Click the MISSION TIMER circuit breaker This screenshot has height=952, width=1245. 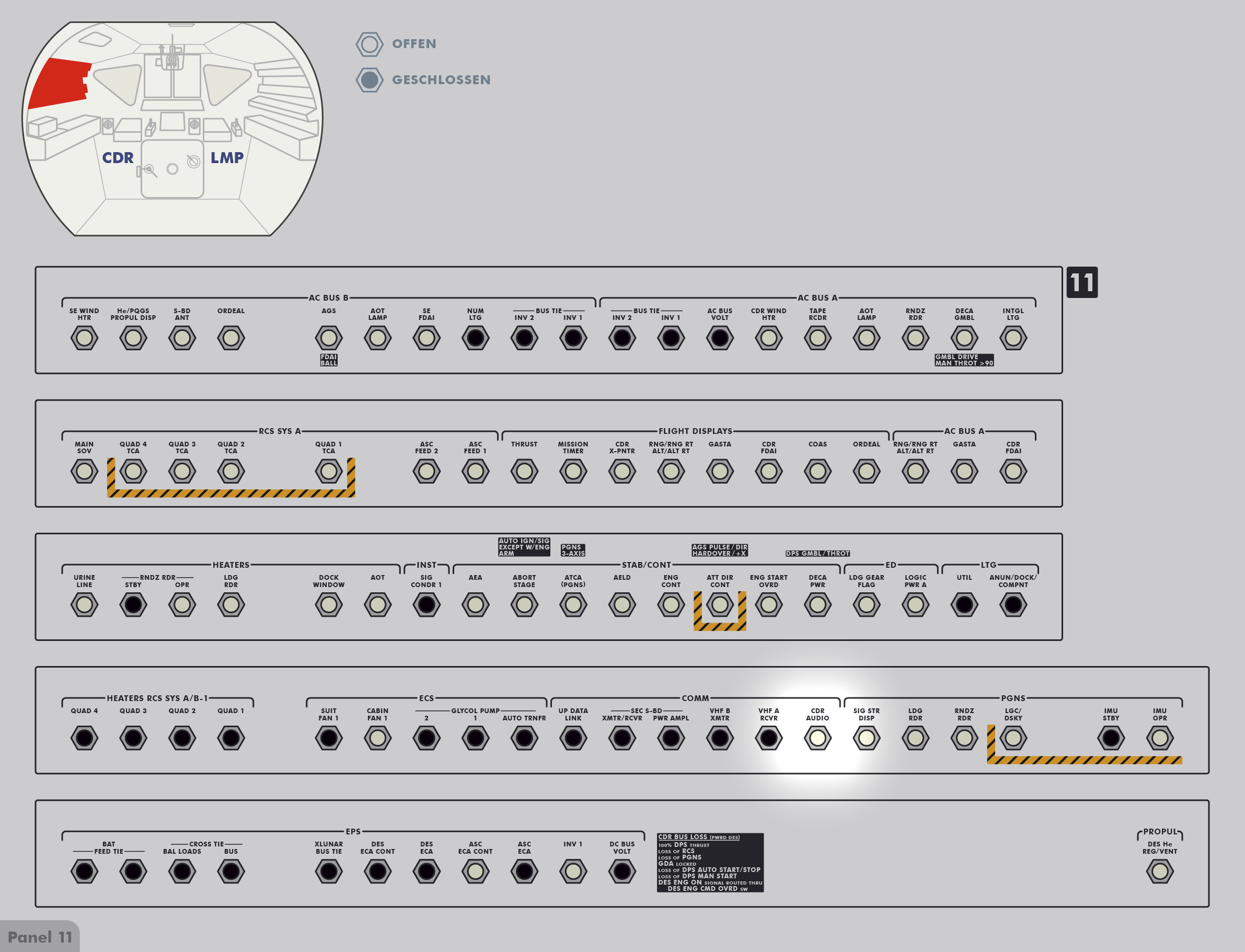click(573, 472)
